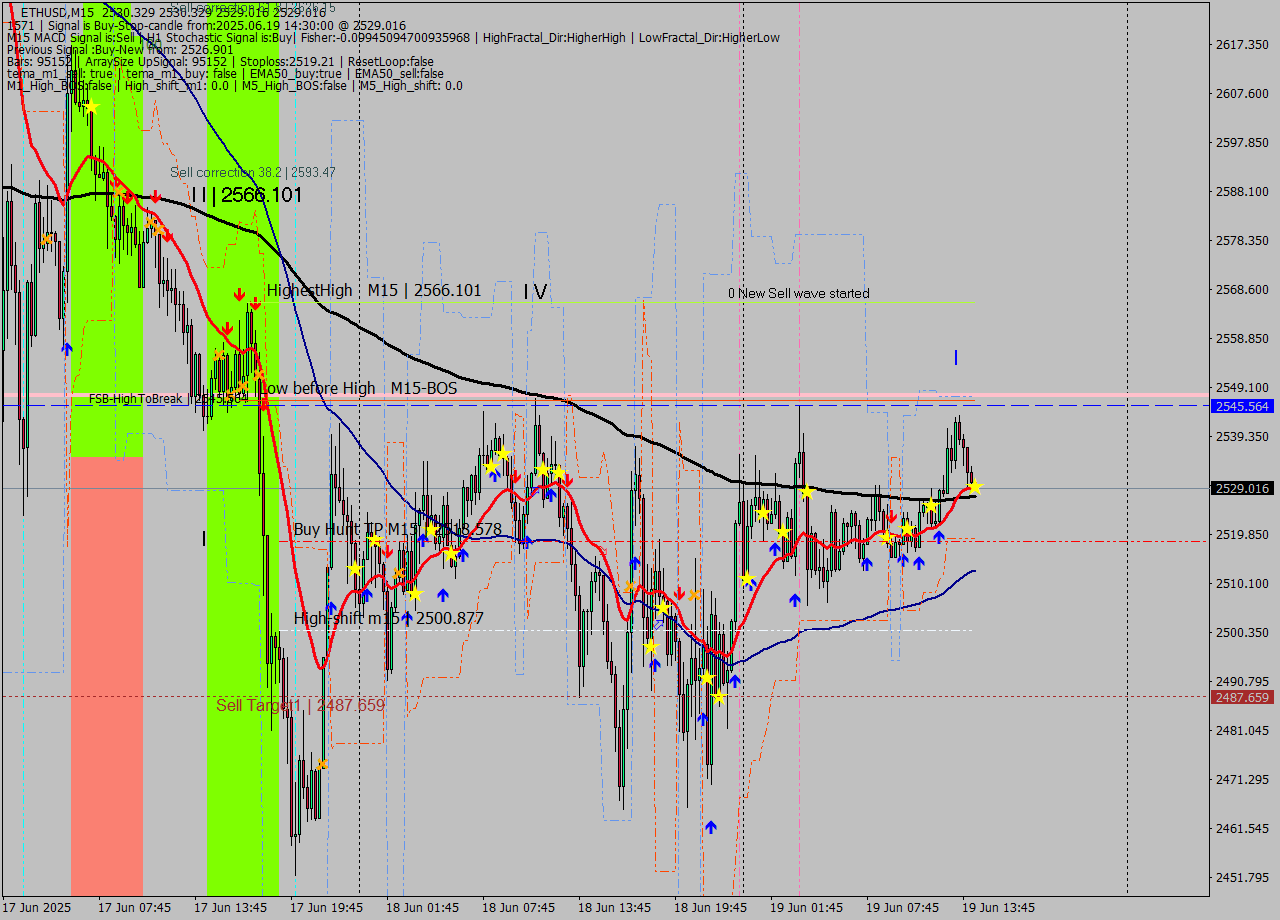Select the 'IV' wave label
This screenshot has height=920, width=1280.
(x=535, y=292)
